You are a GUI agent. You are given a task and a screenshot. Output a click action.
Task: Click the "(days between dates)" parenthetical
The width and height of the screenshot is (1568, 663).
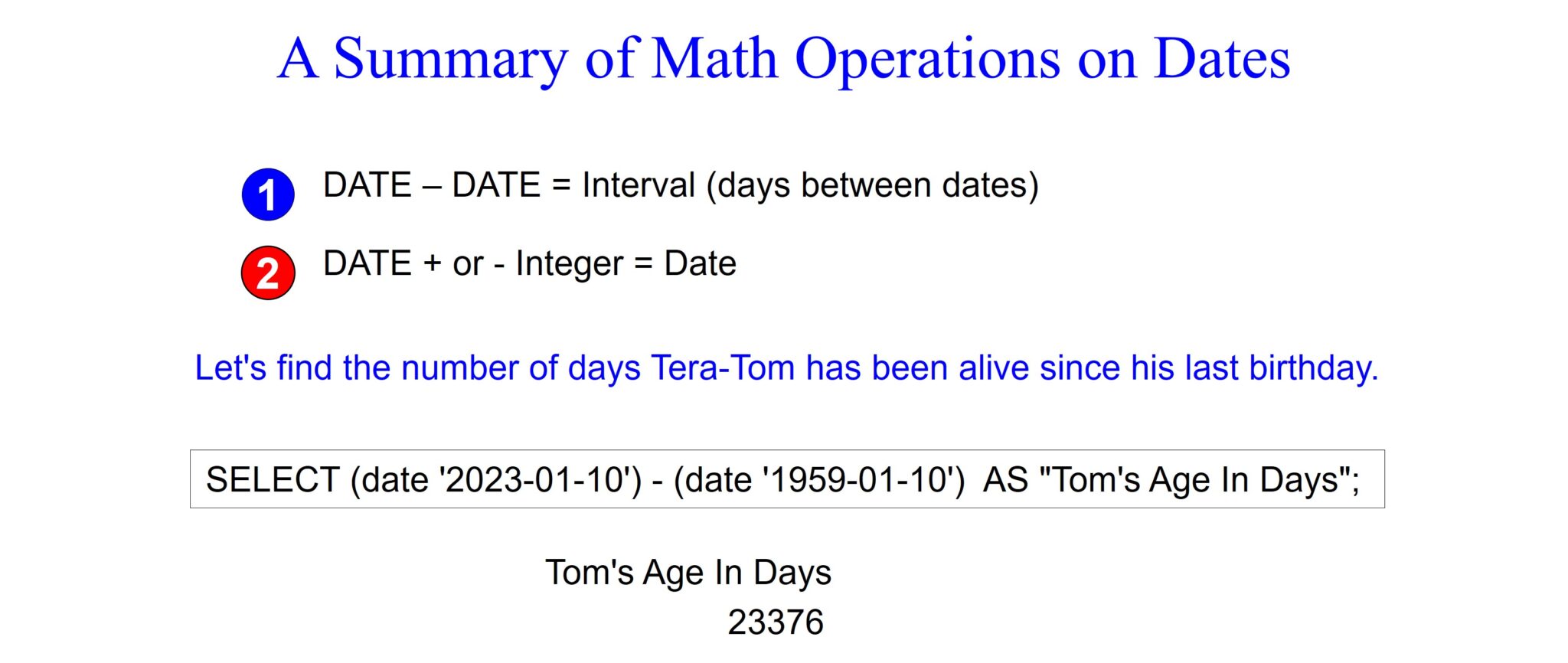click(x=872, y=185)
